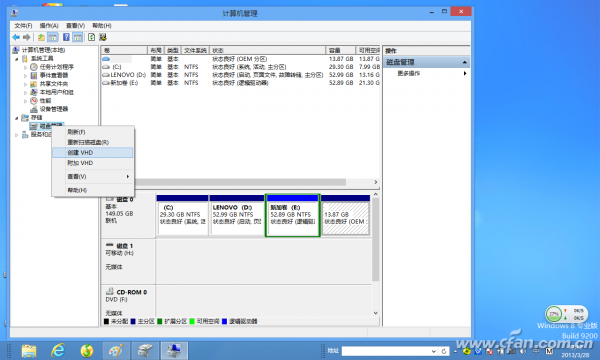600x360 pixels.
Task: Show hidden icons in the system tray
Action: coord(455,351)
